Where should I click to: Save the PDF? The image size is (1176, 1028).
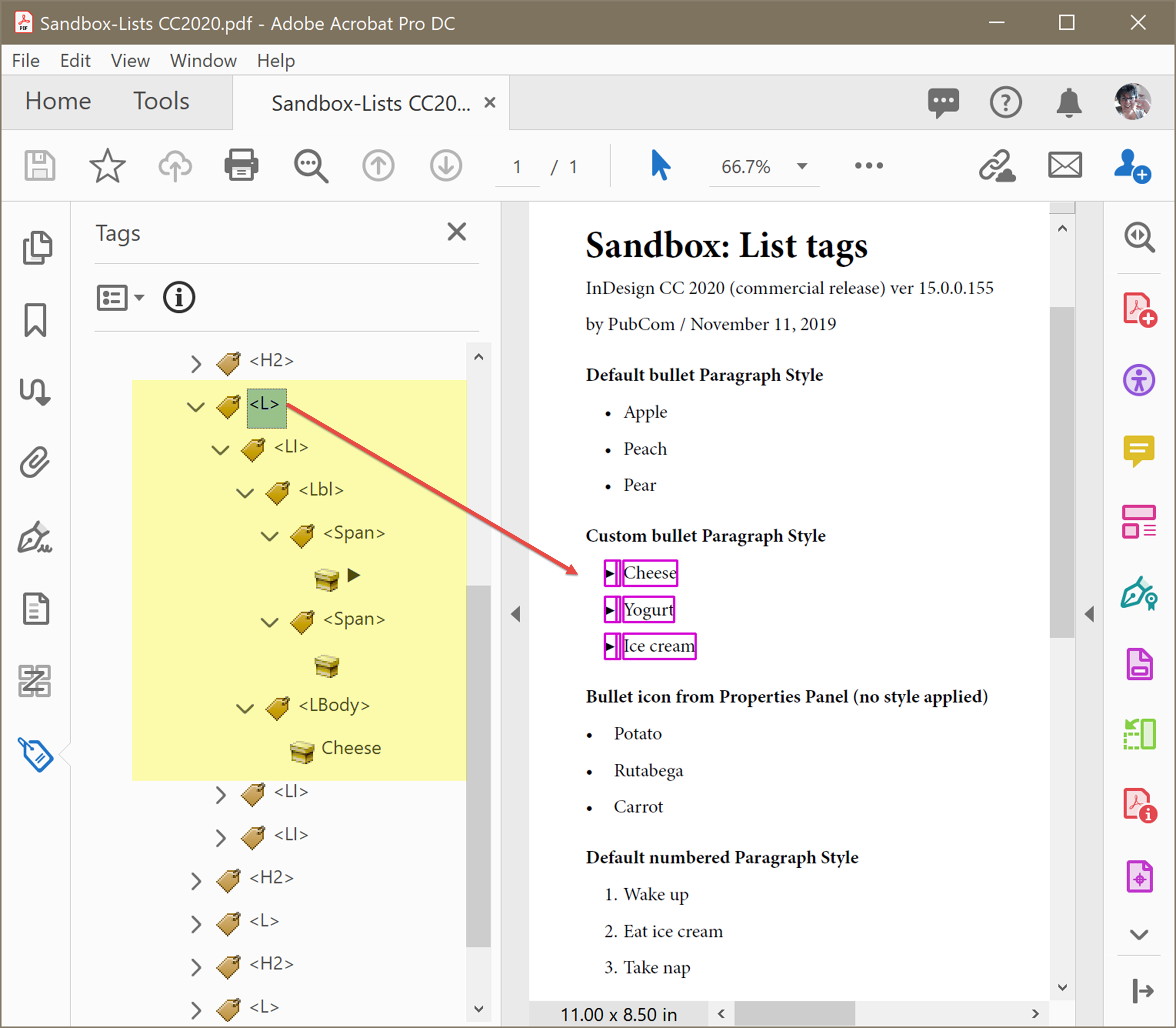click(39, 165)
